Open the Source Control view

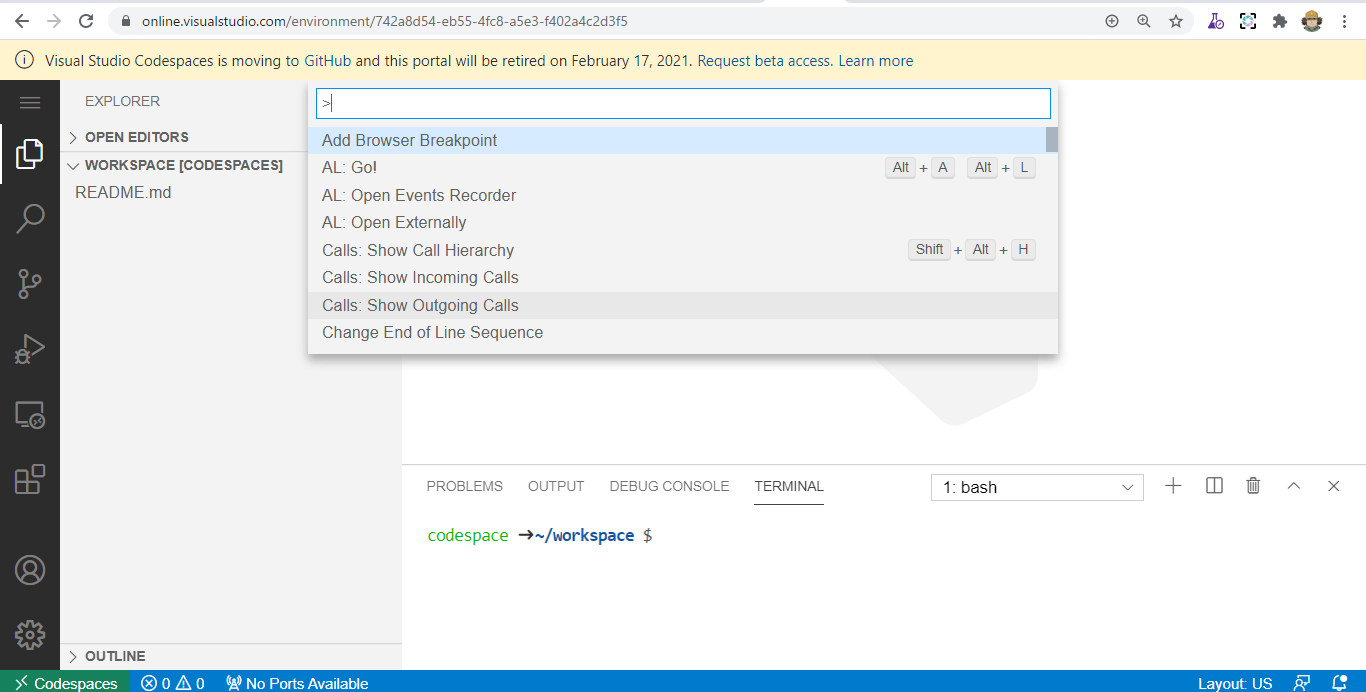pyautogui.click(x=30, y=284)
